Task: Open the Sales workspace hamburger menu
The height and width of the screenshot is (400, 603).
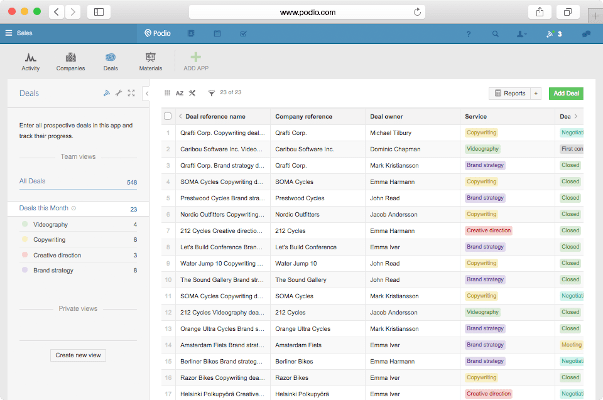Action: point(8,33)
